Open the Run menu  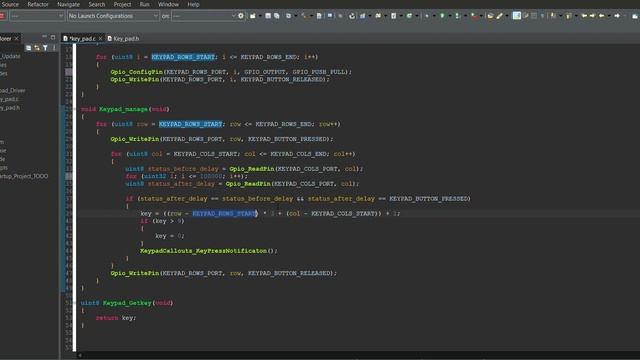click(144, 4)
